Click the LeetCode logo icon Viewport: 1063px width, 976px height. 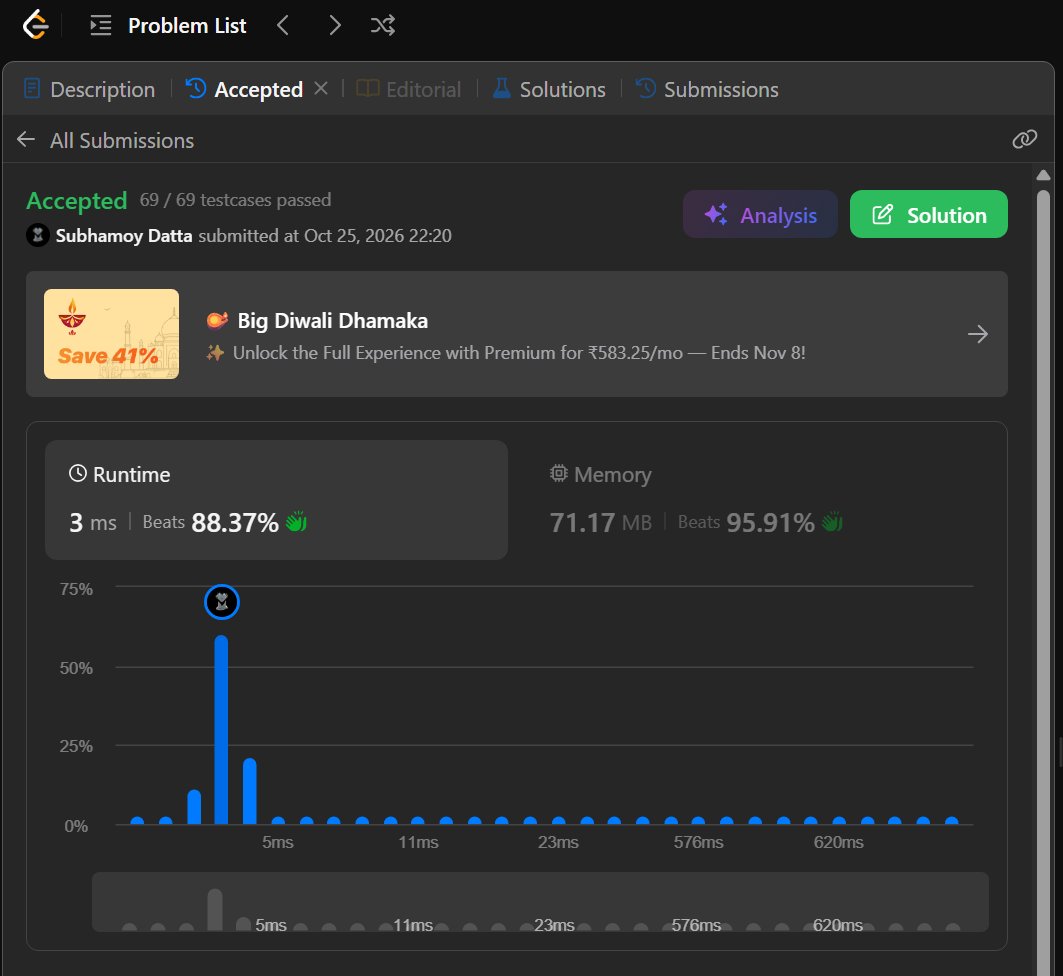[x=35, y=26]
